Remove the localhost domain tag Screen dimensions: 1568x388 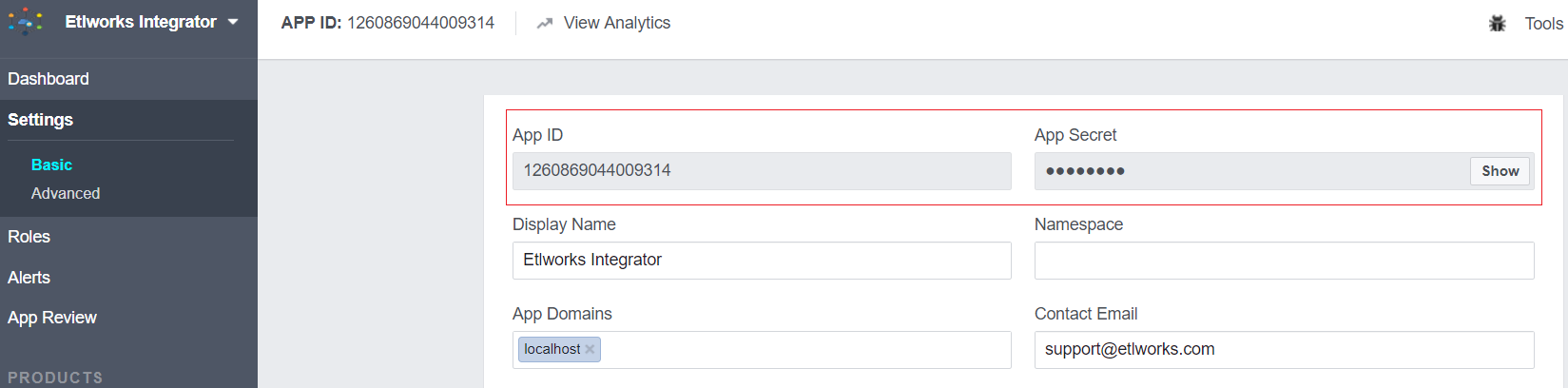pyautogui.click(x=590, y=349)
